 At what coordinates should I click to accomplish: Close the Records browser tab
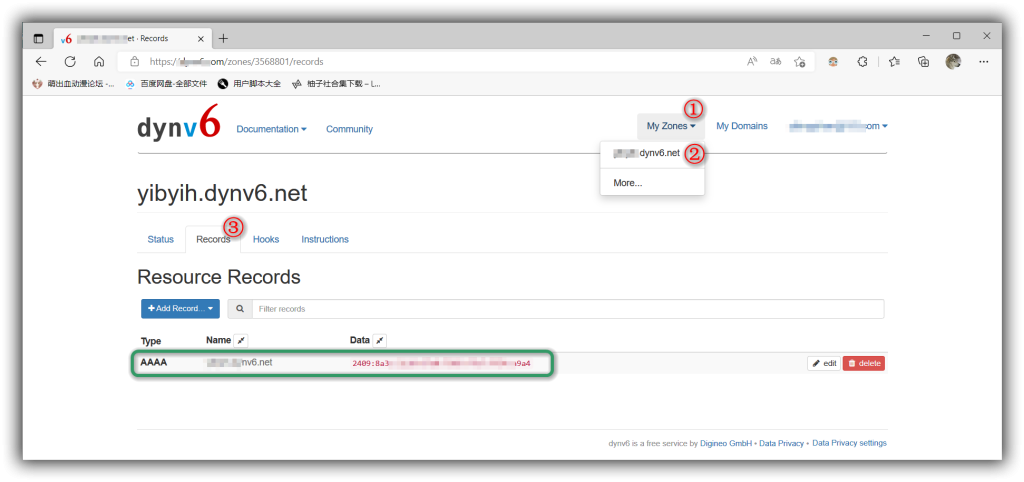pos(201,39)
